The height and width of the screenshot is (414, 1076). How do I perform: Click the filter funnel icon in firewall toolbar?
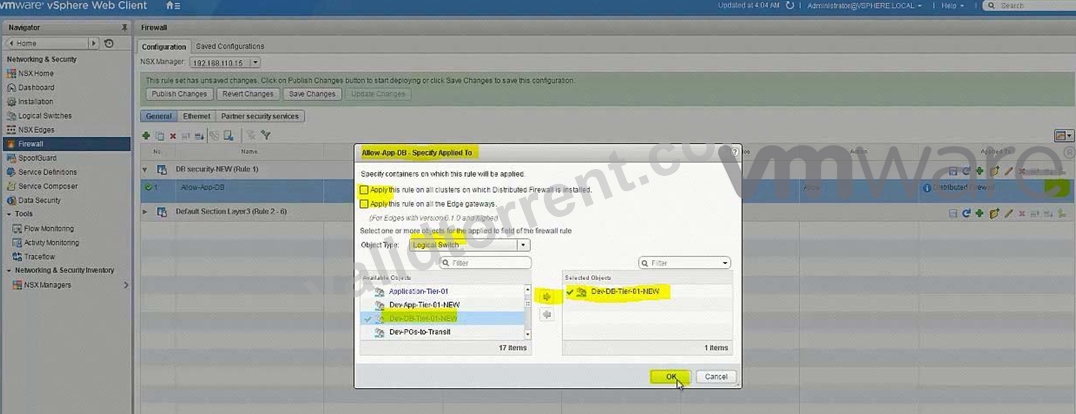pos(266,136)
